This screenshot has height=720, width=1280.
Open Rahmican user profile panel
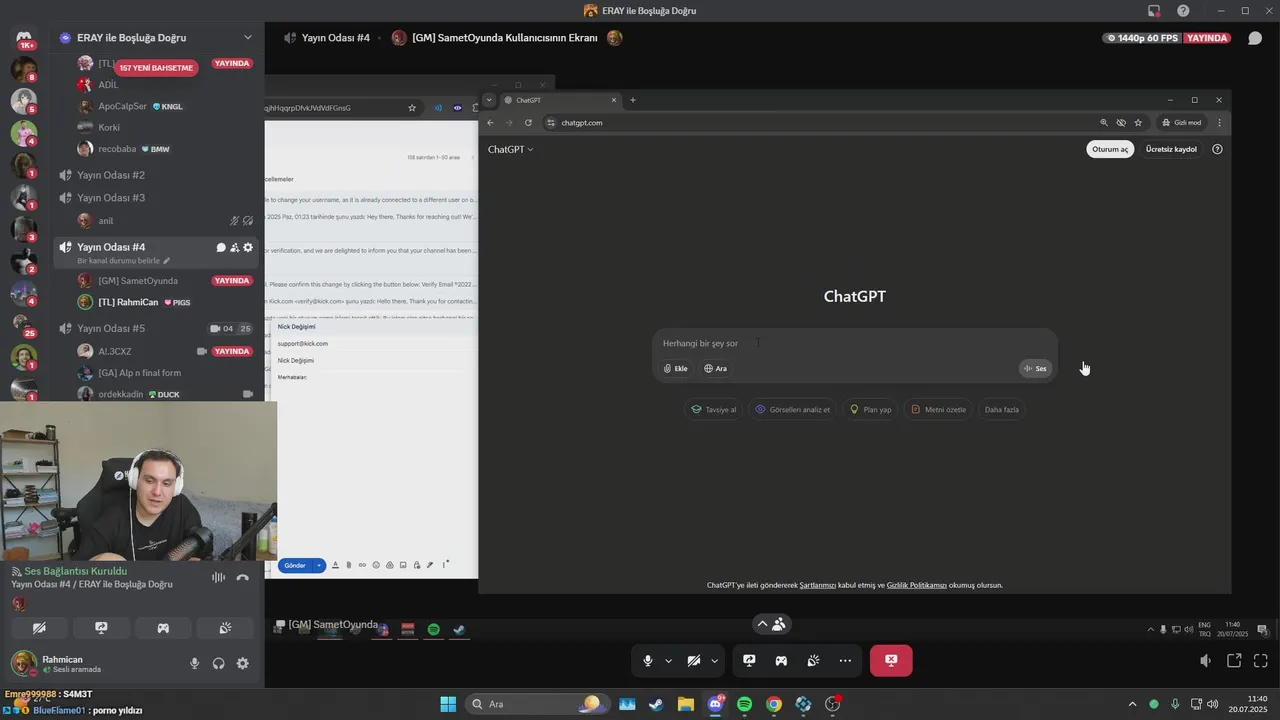tap(60, 663)
